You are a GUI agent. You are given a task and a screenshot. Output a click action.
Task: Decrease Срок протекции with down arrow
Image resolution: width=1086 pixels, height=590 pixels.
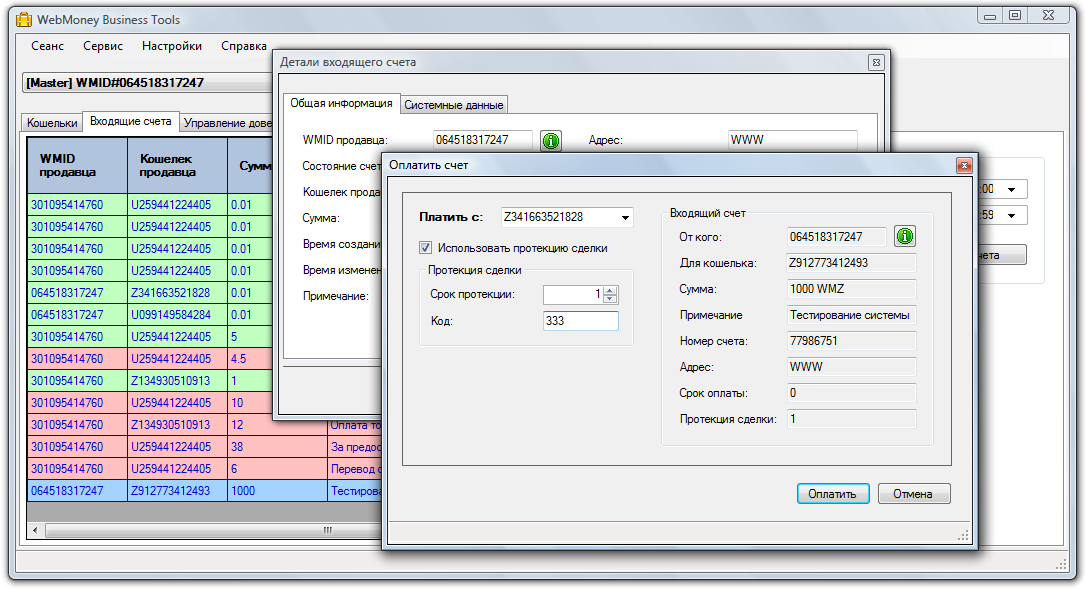point(611,299)
